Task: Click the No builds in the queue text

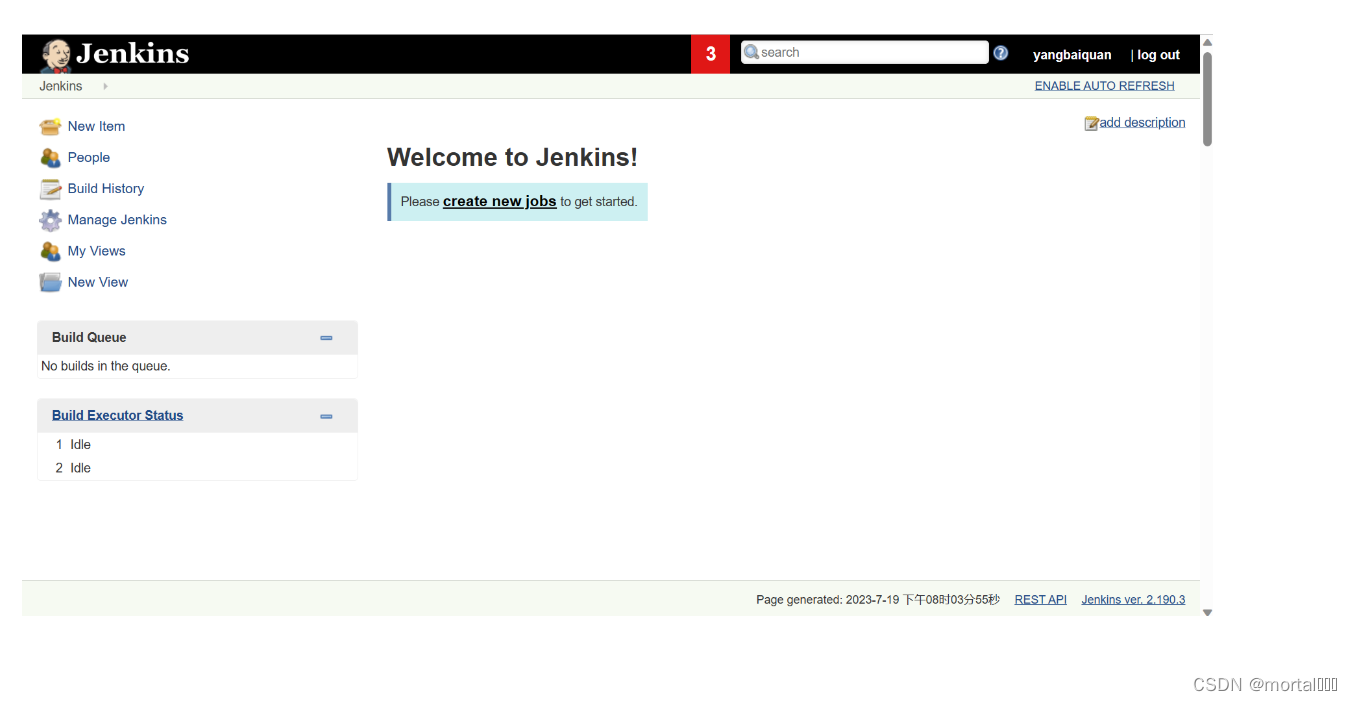Action: click(x=106, y=366)
